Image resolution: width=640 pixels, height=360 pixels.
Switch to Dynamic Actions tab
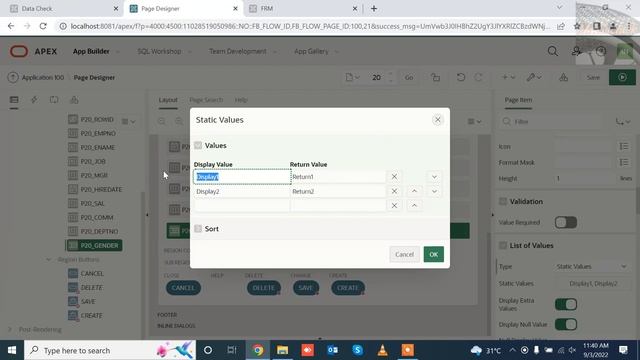click(34, 100)
